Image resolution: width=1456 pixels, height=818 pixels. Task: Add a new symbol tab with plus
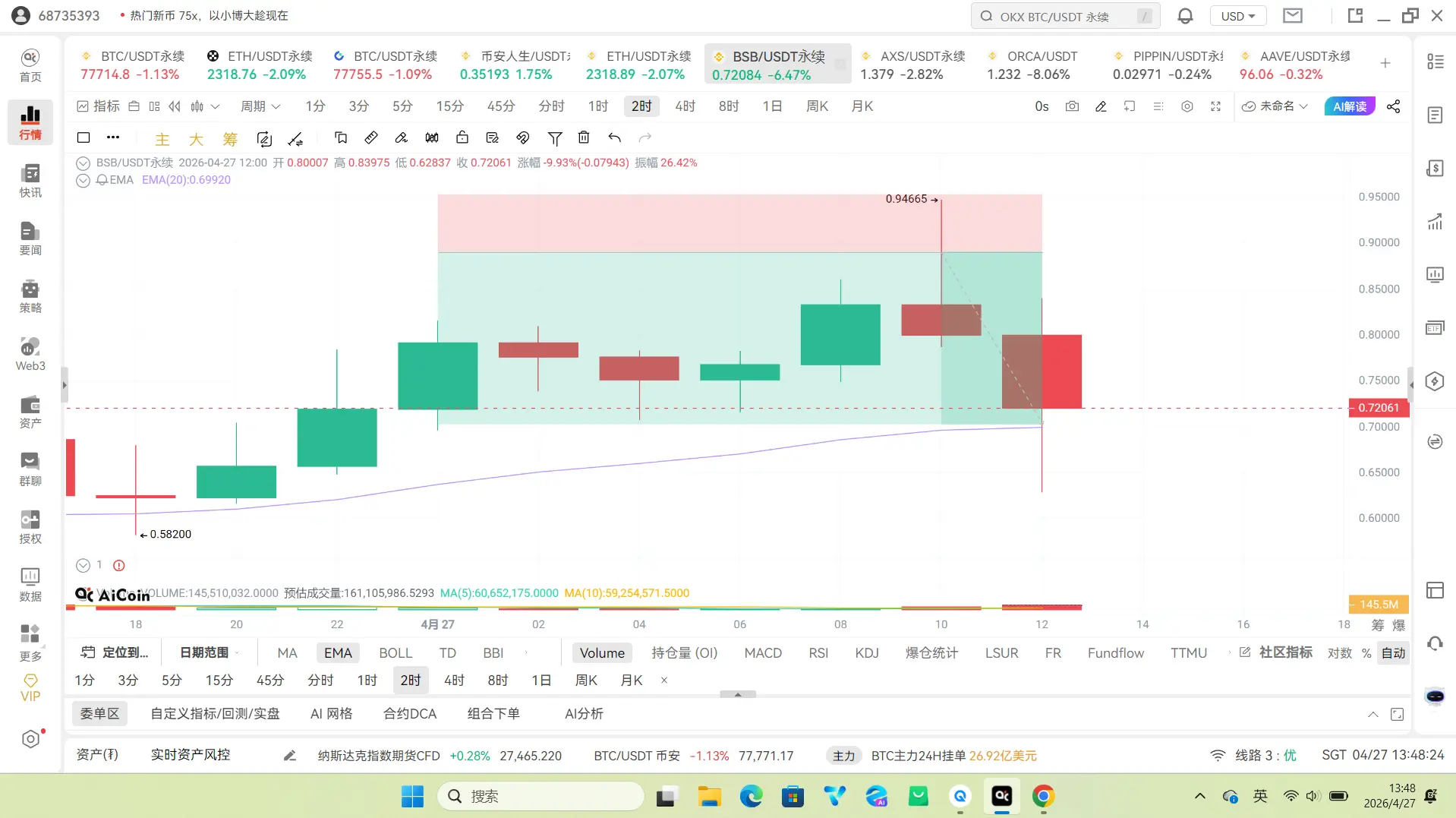tap(1385, 64)
